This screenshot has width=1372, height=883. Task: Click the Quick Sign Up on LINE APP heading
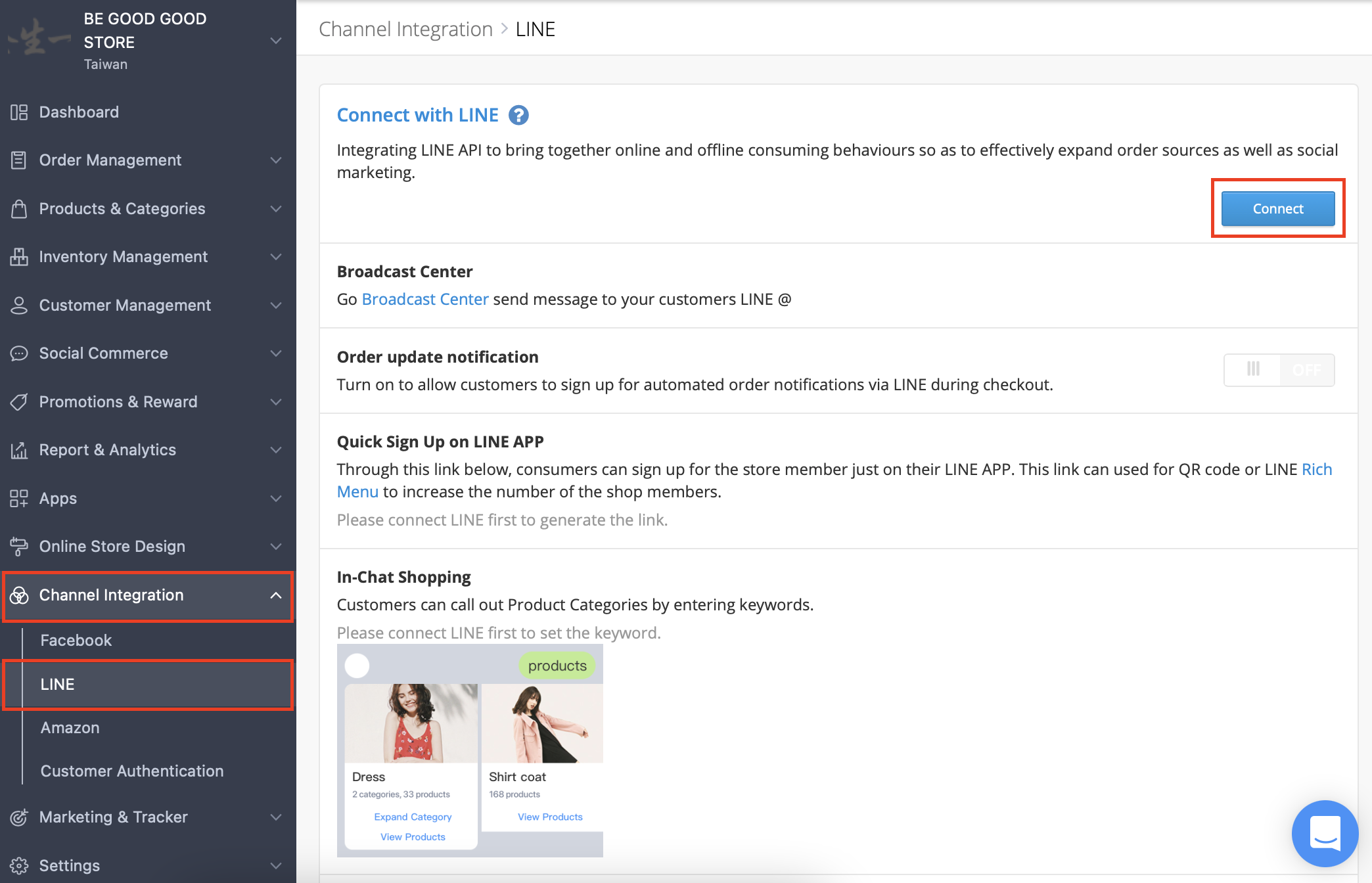click(x=440, y=442)
